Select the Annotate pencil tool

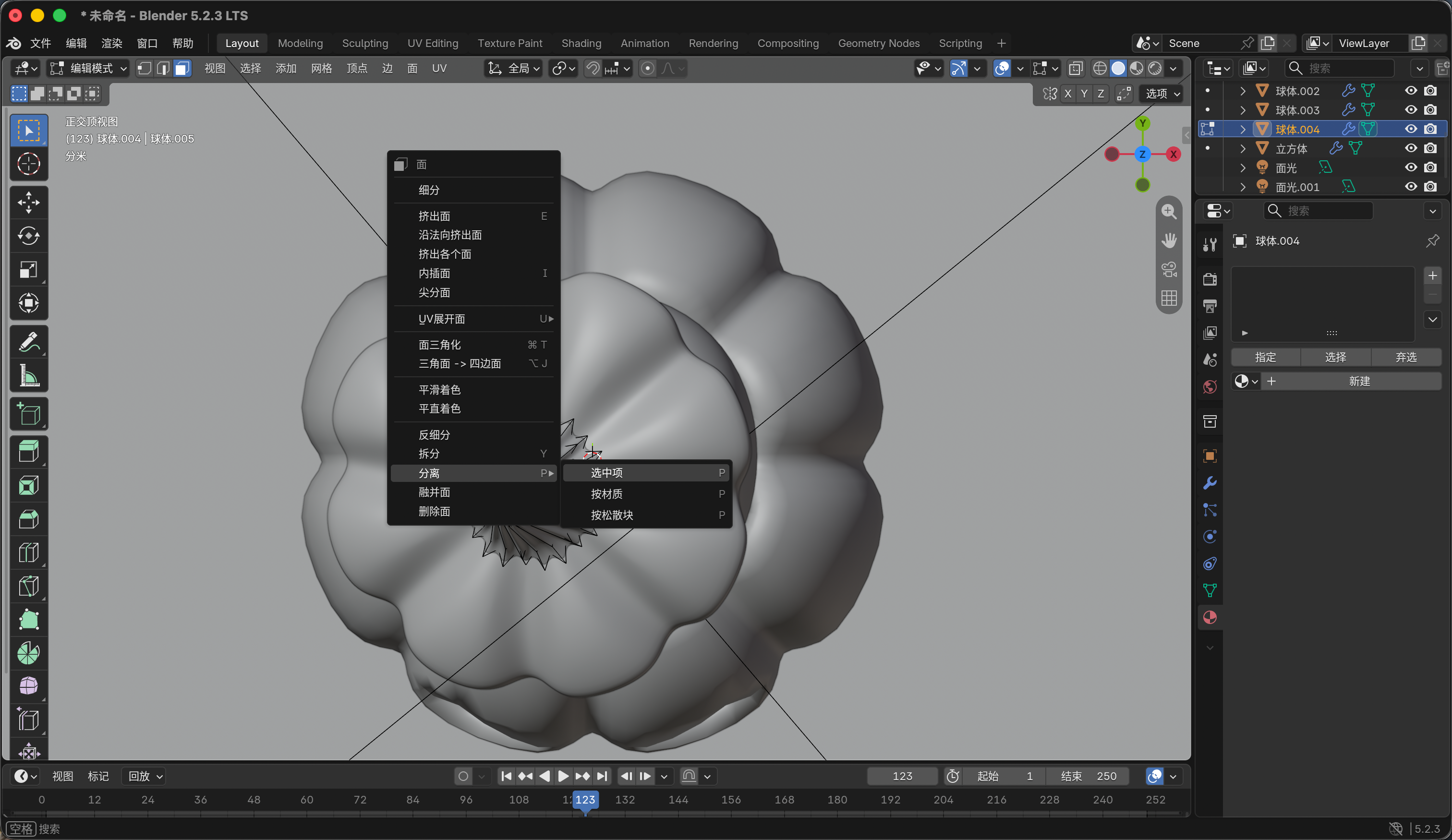pos(29,342)
